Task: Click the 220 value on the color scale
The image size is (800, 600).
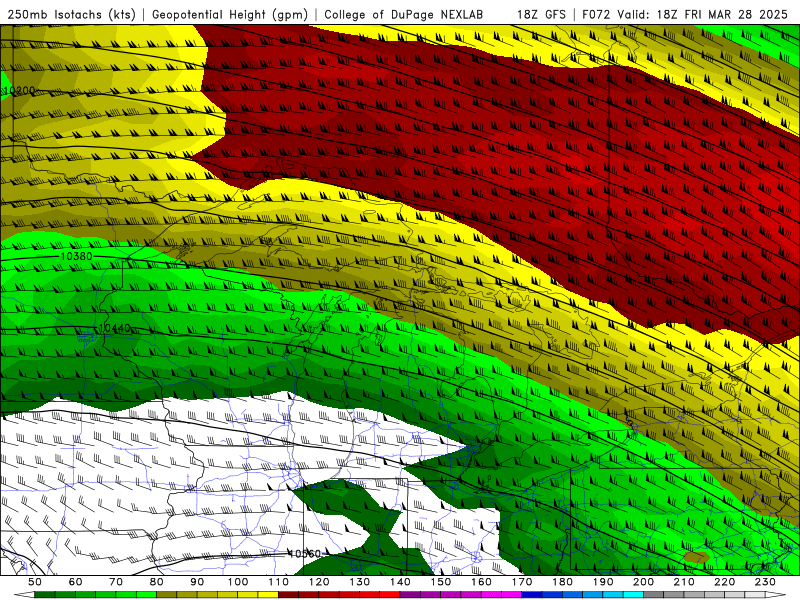Action: pos(725,582)
